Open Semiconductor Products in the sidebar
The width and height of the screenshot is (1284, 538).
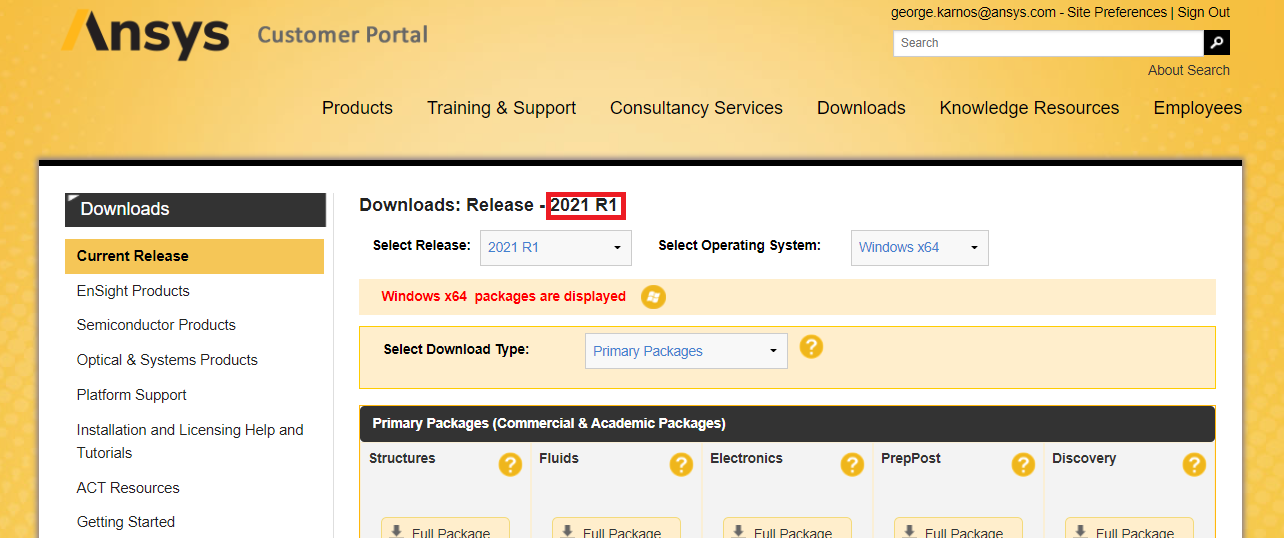click(x=156, y=325)
